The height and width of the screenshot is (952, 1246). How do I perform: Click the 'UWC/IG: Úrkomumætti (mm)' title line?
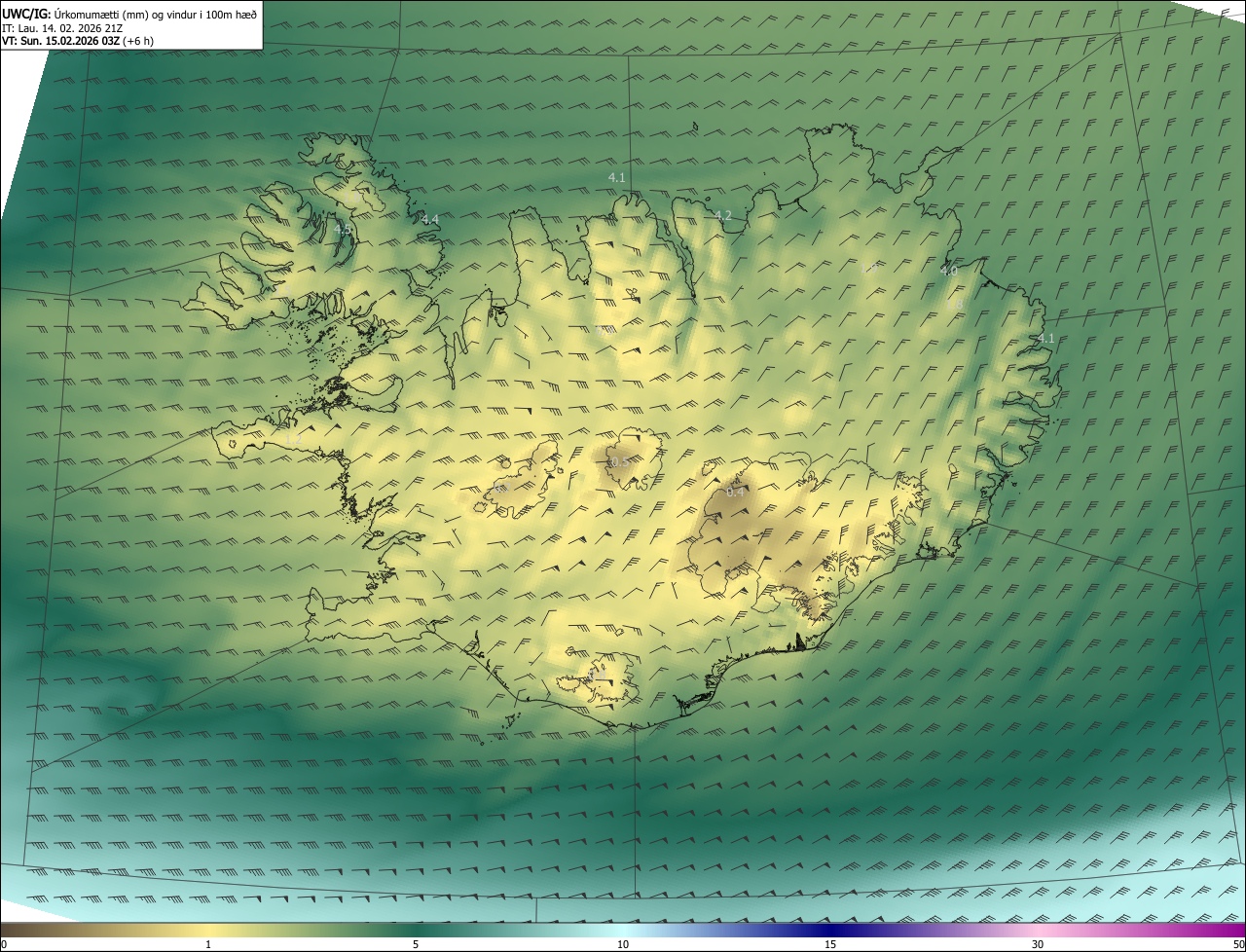[x=129, y=13]
